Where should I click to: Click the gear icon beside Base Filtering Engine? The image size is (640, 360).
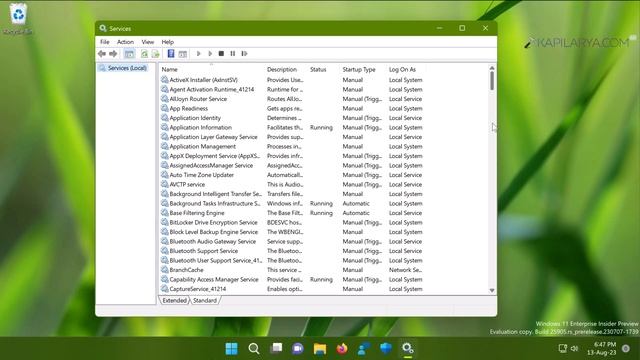164,213
